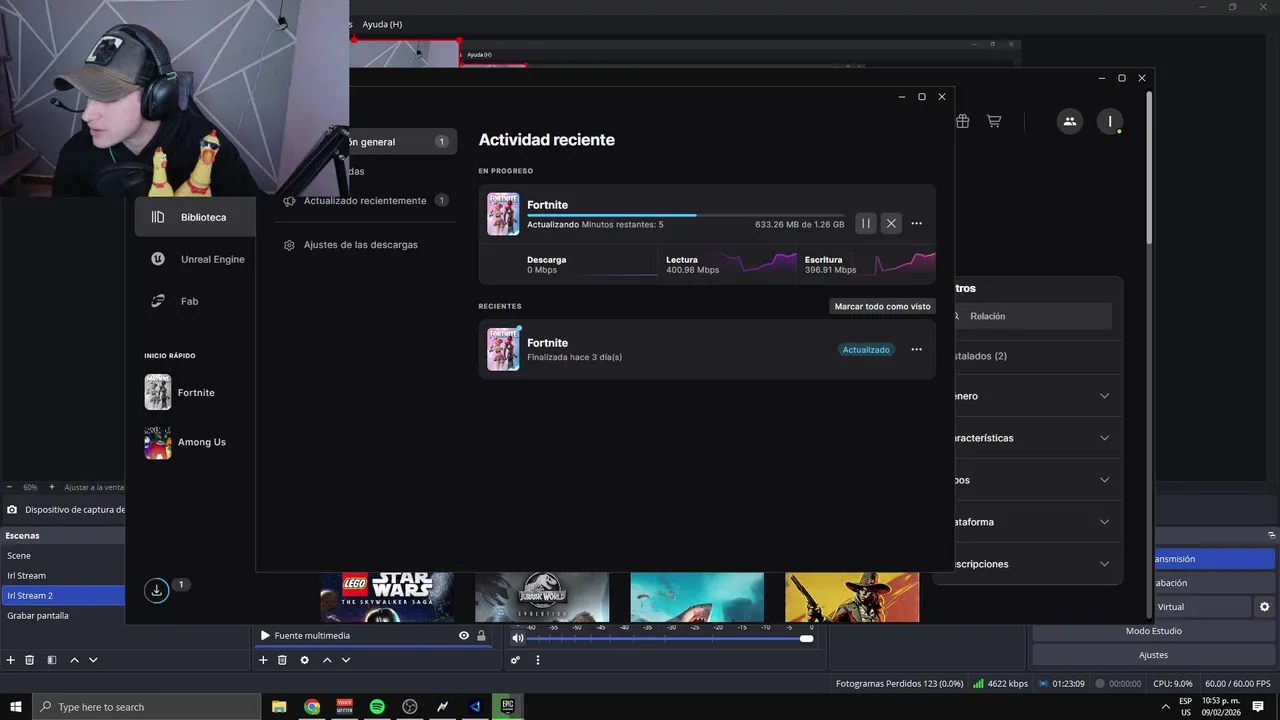The height and width of the screenshot is (720, 1280).
Task: Pause the Fortnite update download
Action: pos(866,223)
